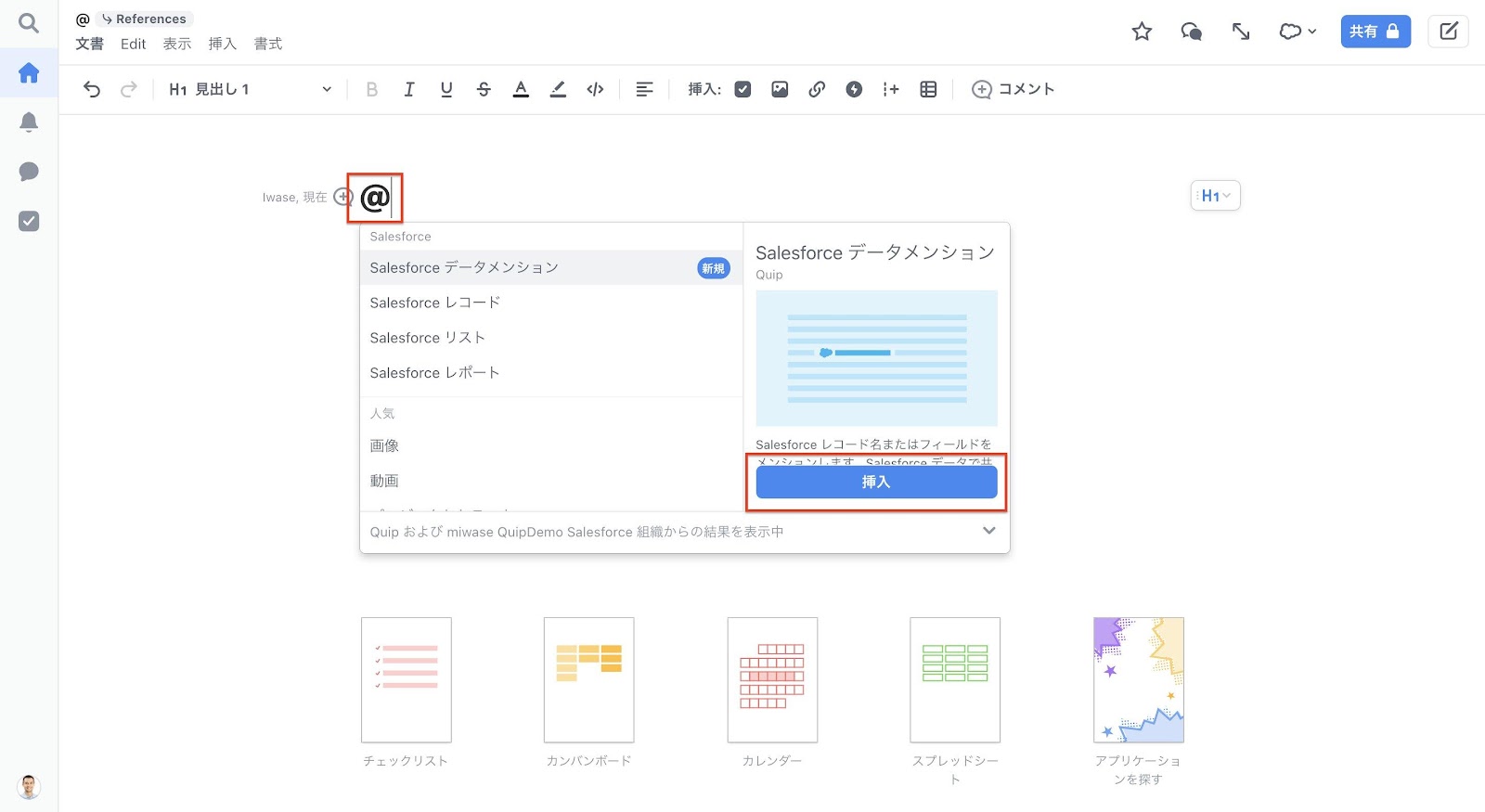Click the plus icon beside Iwase
1485x812 pixels.
(x=343, y=197)
